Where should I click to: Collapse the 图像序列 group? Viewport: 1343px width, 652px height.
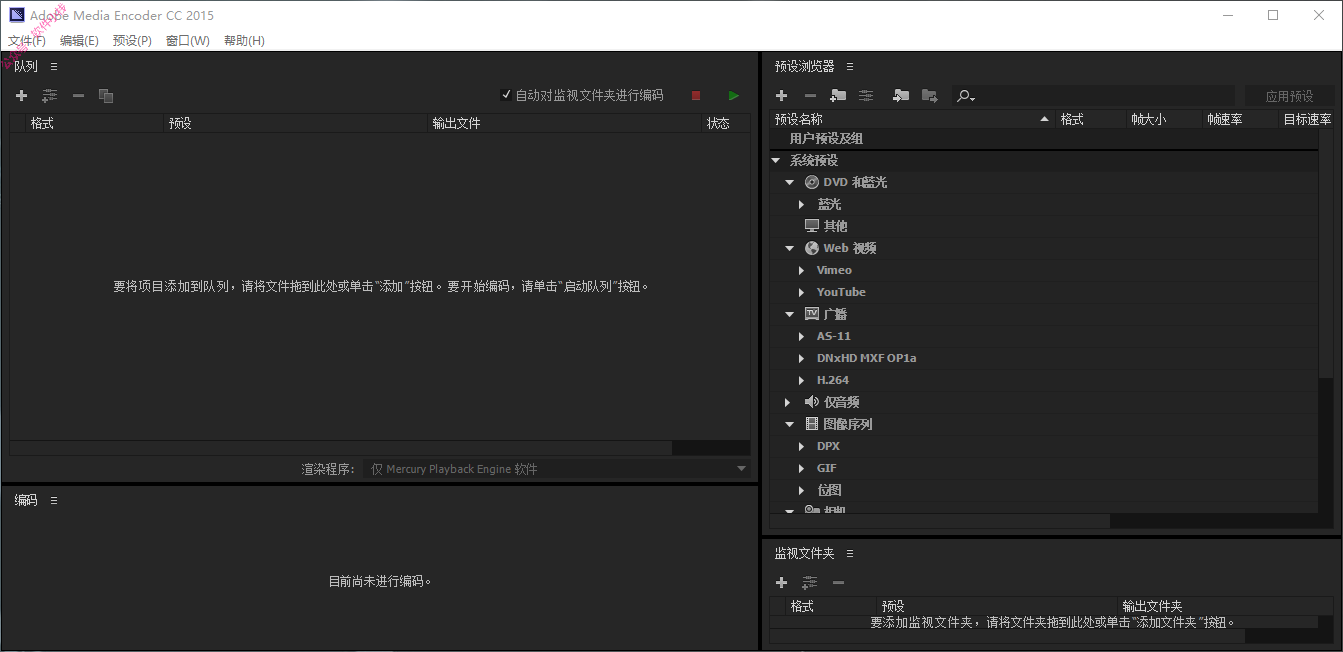coord(790,425)
